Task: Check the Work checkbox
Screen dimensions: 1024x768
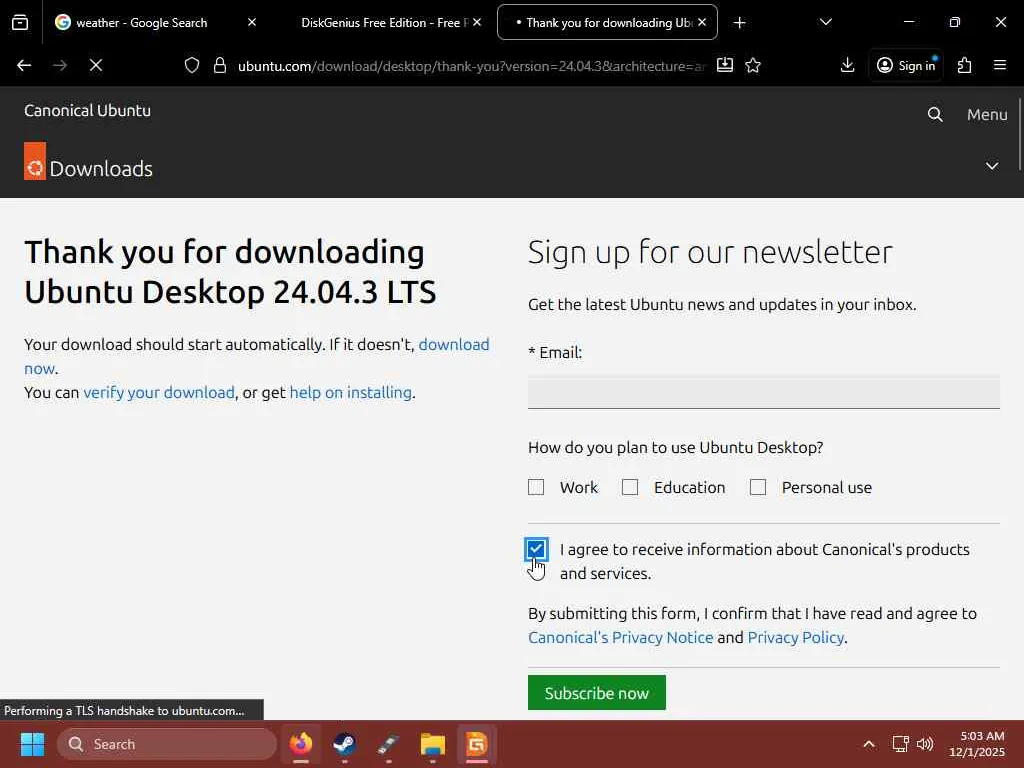Action: [536, 487]
